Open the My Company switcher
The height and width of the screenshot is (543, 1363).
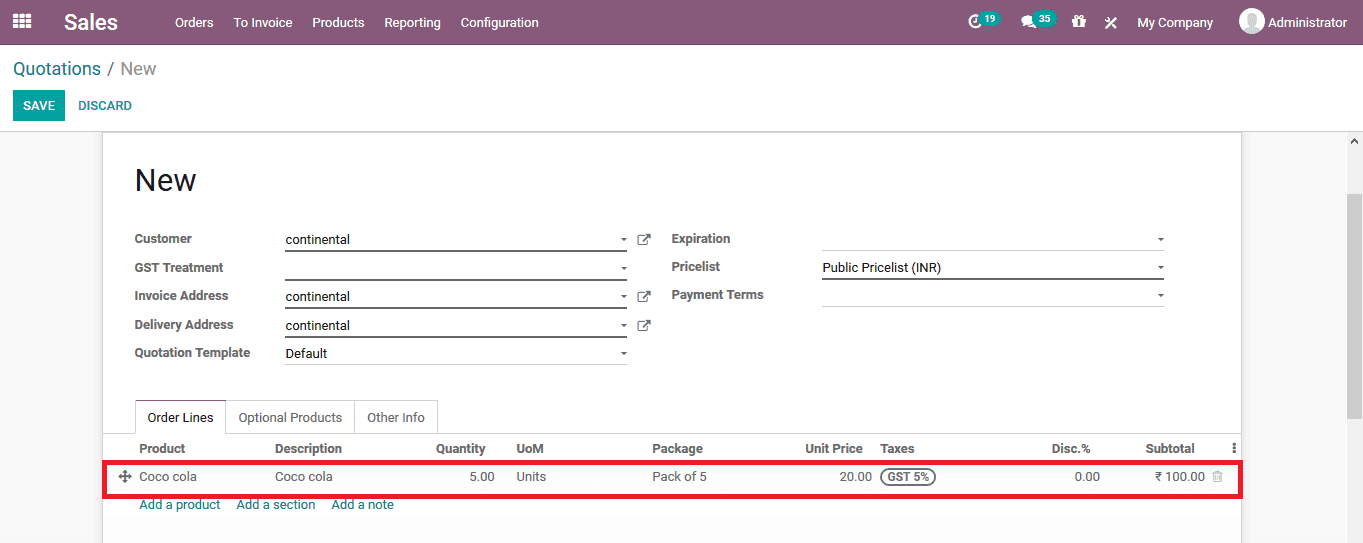(x=1175, y=22)
